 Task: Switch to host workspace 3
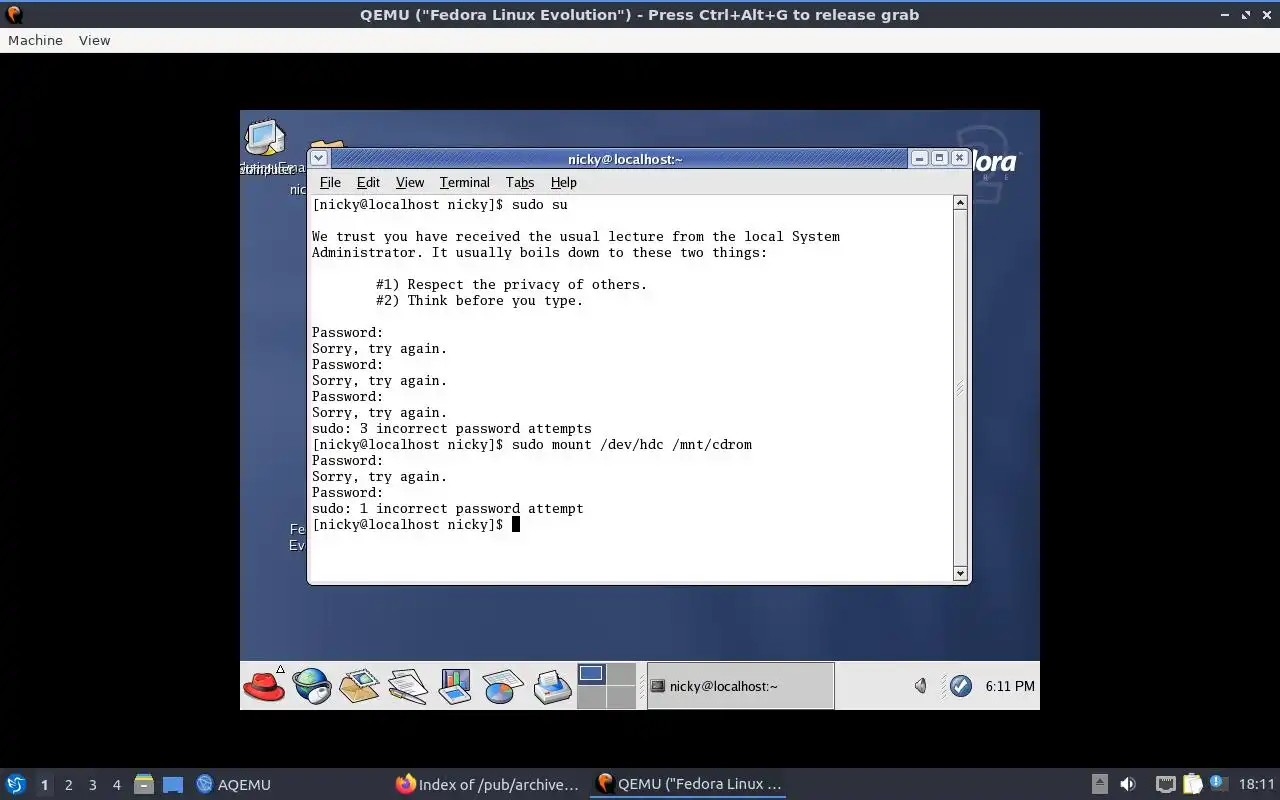pos(93,784)
